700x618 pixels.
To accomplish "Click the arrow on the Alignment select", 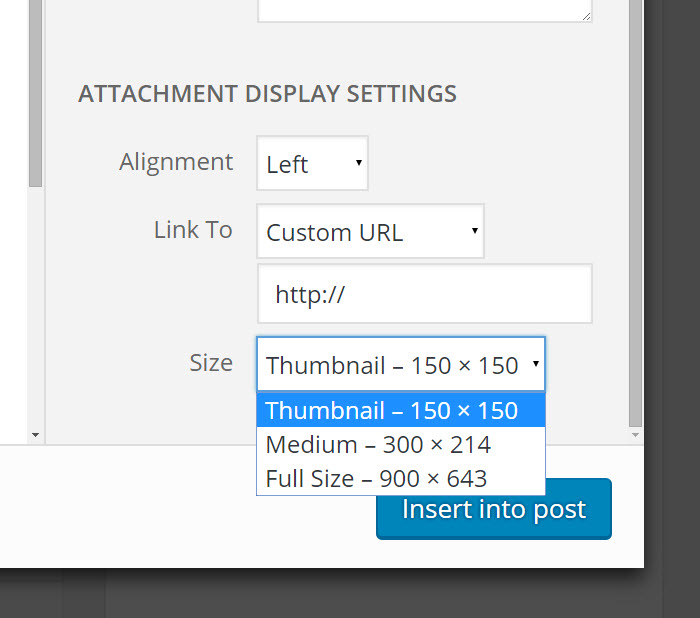I will 358,164.
